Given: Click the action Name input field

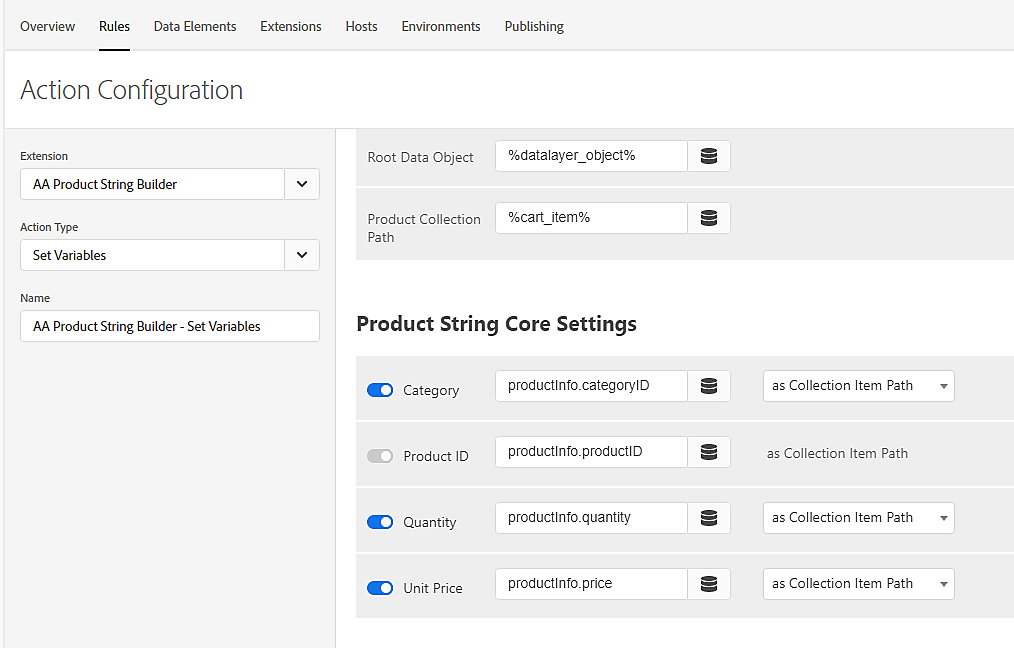Looking at the screenshot, I should click(170, 326).
